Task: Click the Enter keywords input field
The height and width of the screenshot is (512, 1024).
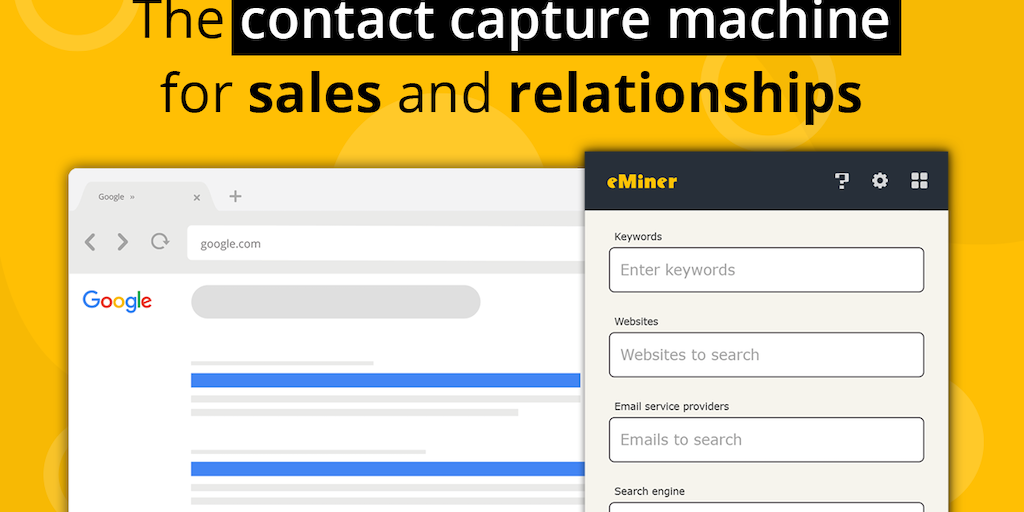Action: (x=766, y=270)
